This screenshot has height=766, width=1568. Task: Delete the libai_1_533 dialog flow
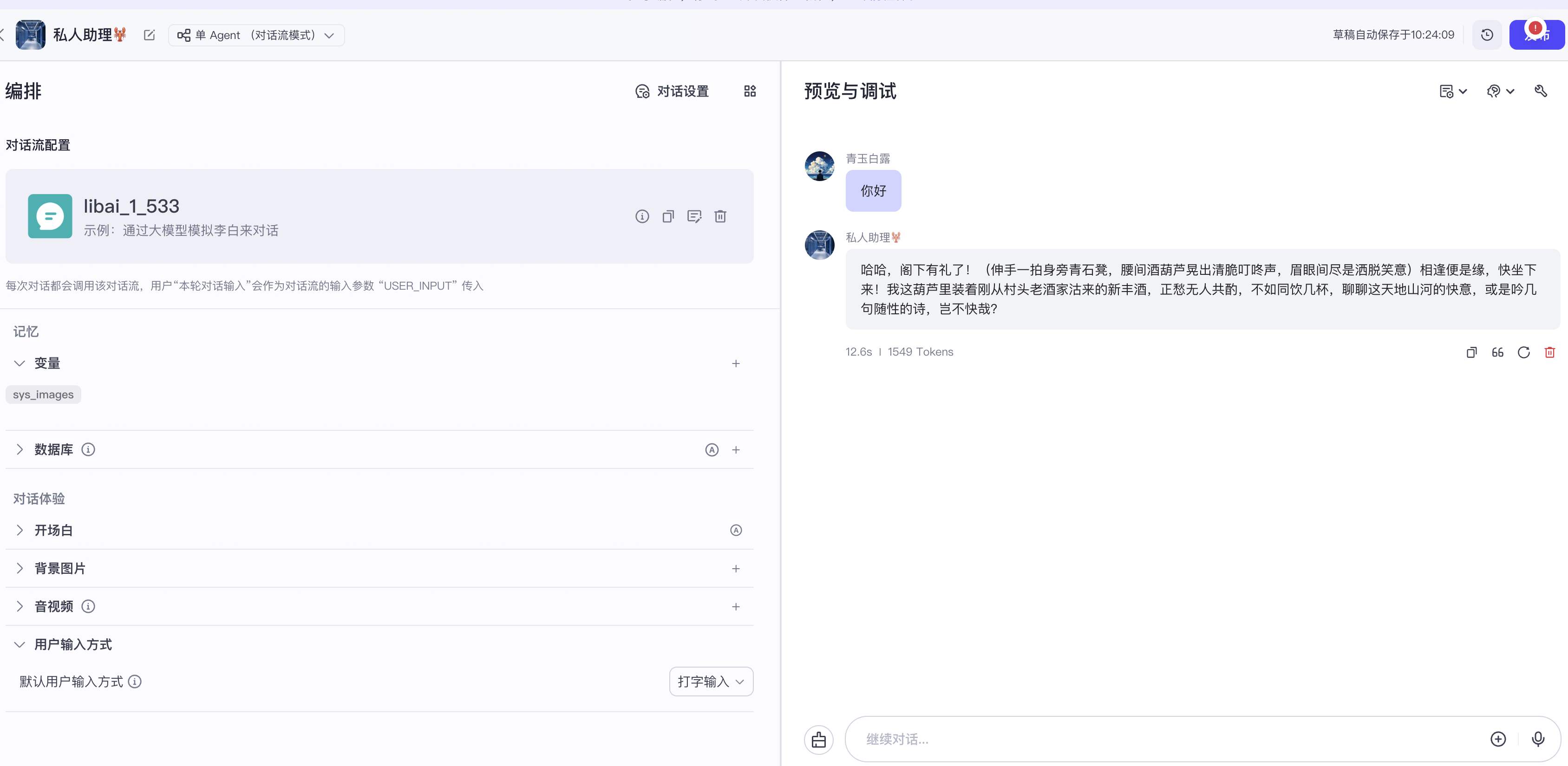720,217
